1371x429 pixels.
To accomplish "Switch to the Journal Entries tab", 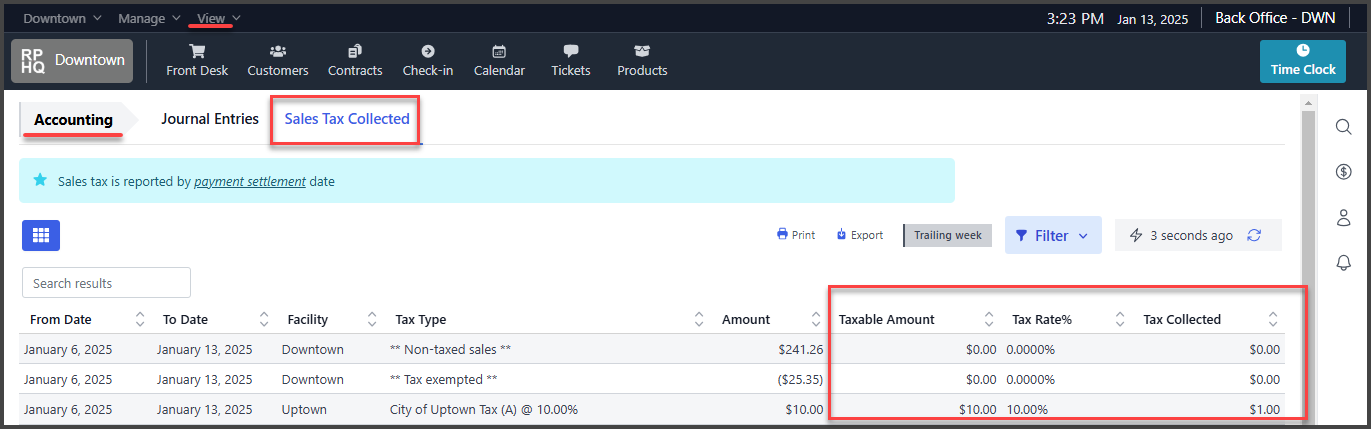I will (x=210, y=118).
